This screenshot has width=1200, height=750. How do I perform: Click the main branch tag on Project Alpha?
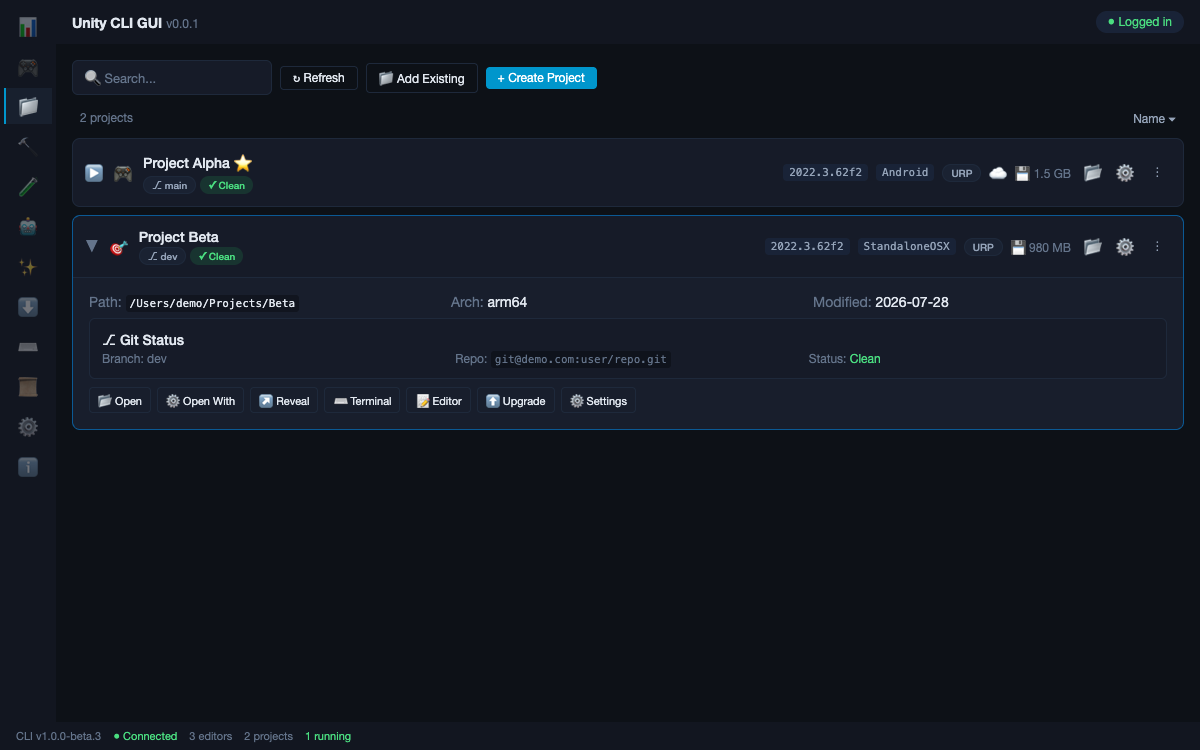169,185
